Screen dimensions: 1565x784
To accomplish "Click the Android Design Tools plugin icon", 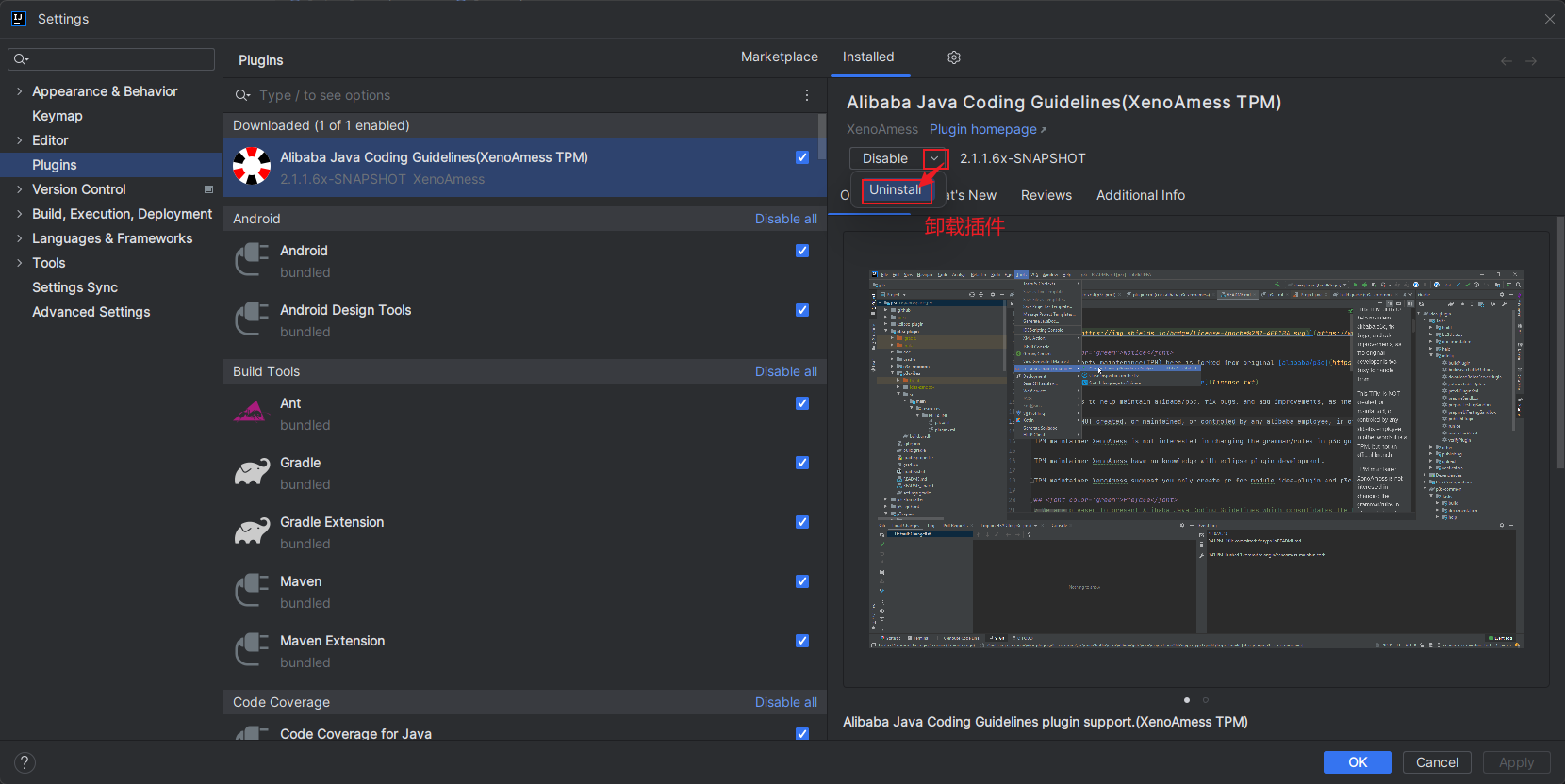I will [x=252, y=319].
